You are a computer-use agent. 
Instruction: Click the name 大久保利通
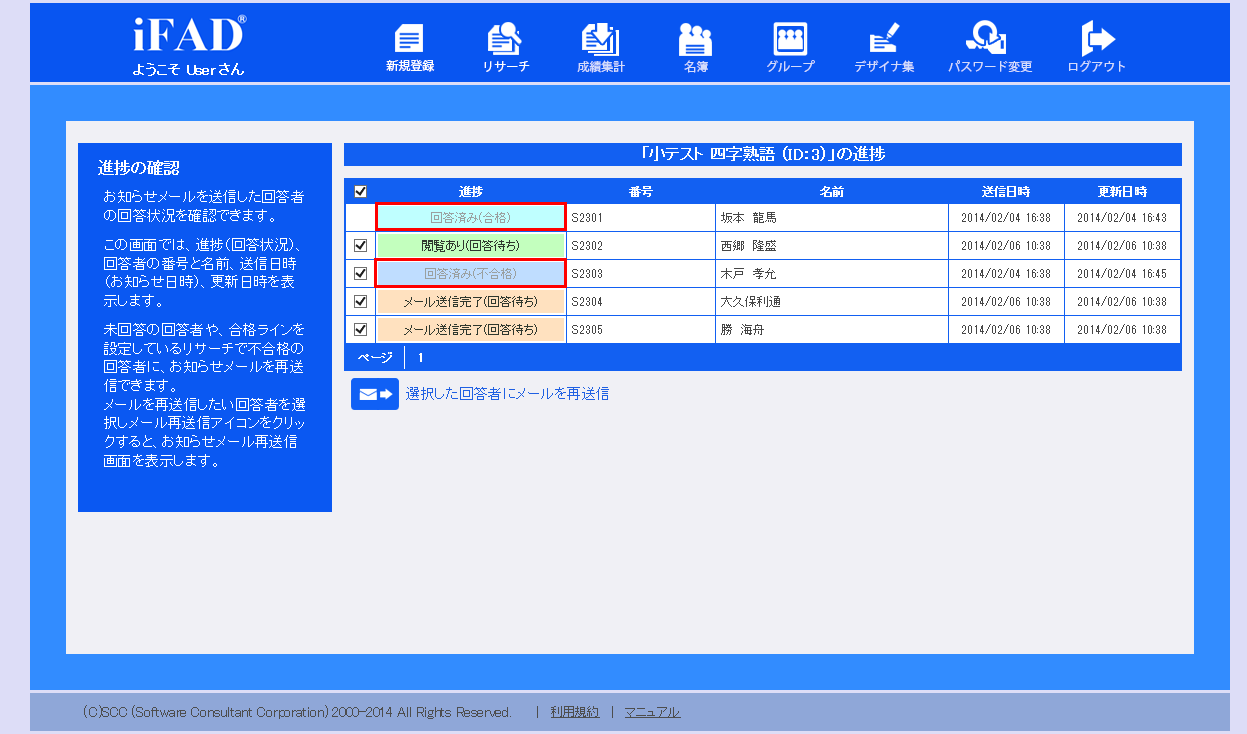point(751,301)
